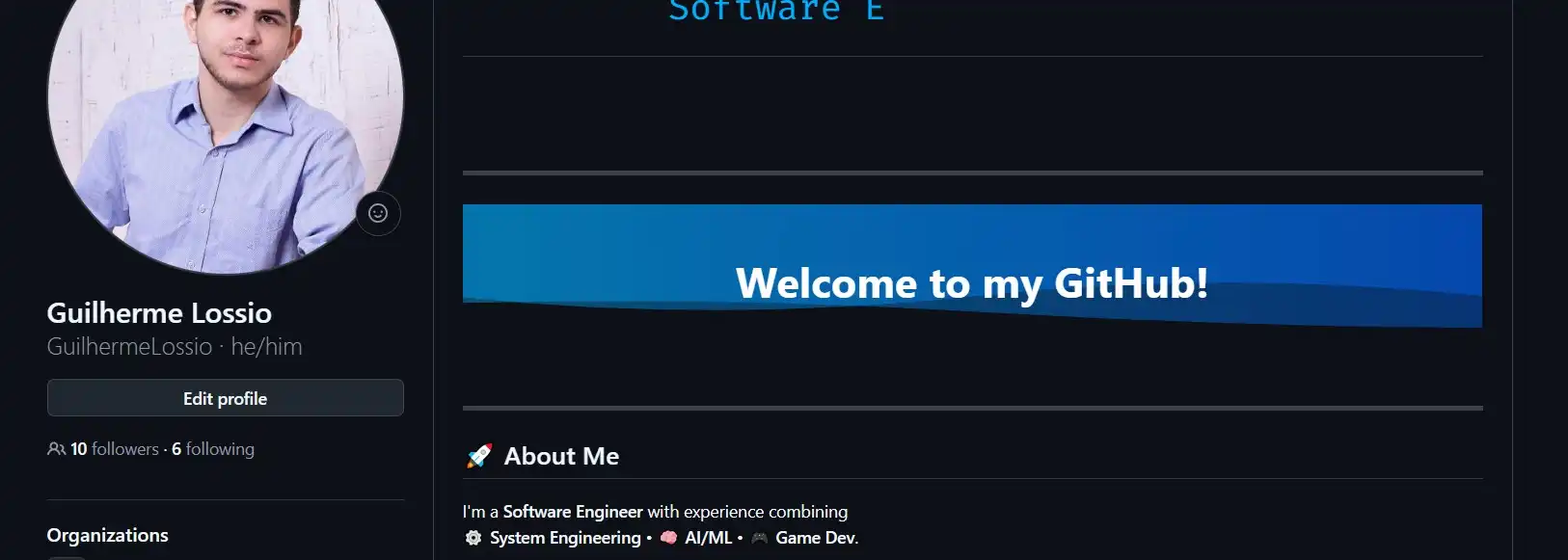Screen dimensions: 1568x560
Task: Click the rocket emoji before About Me
Action: [479, 456]
